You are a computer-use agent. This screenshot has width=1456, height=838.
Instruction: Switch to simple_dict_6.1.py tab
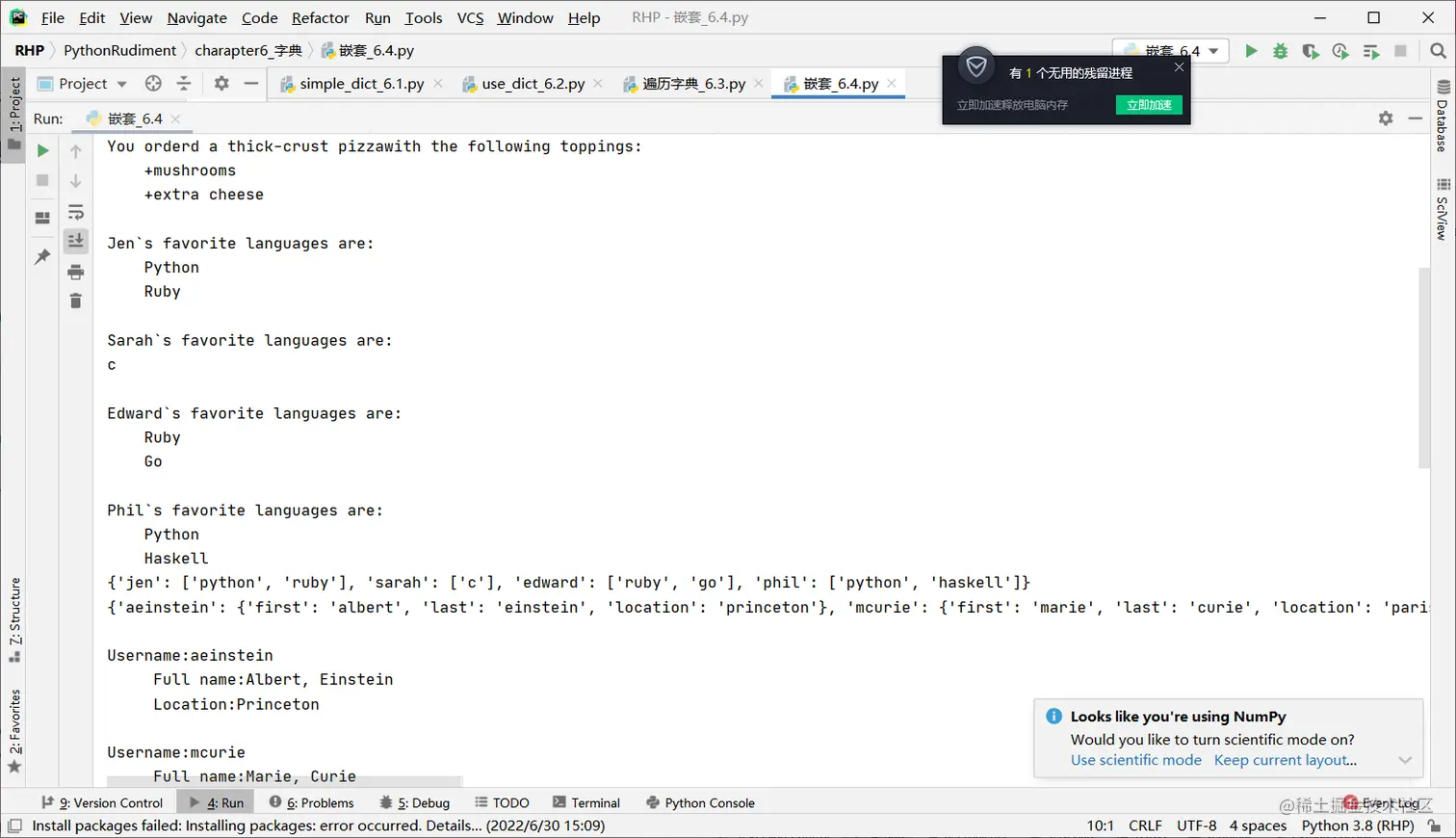[361, 84]
